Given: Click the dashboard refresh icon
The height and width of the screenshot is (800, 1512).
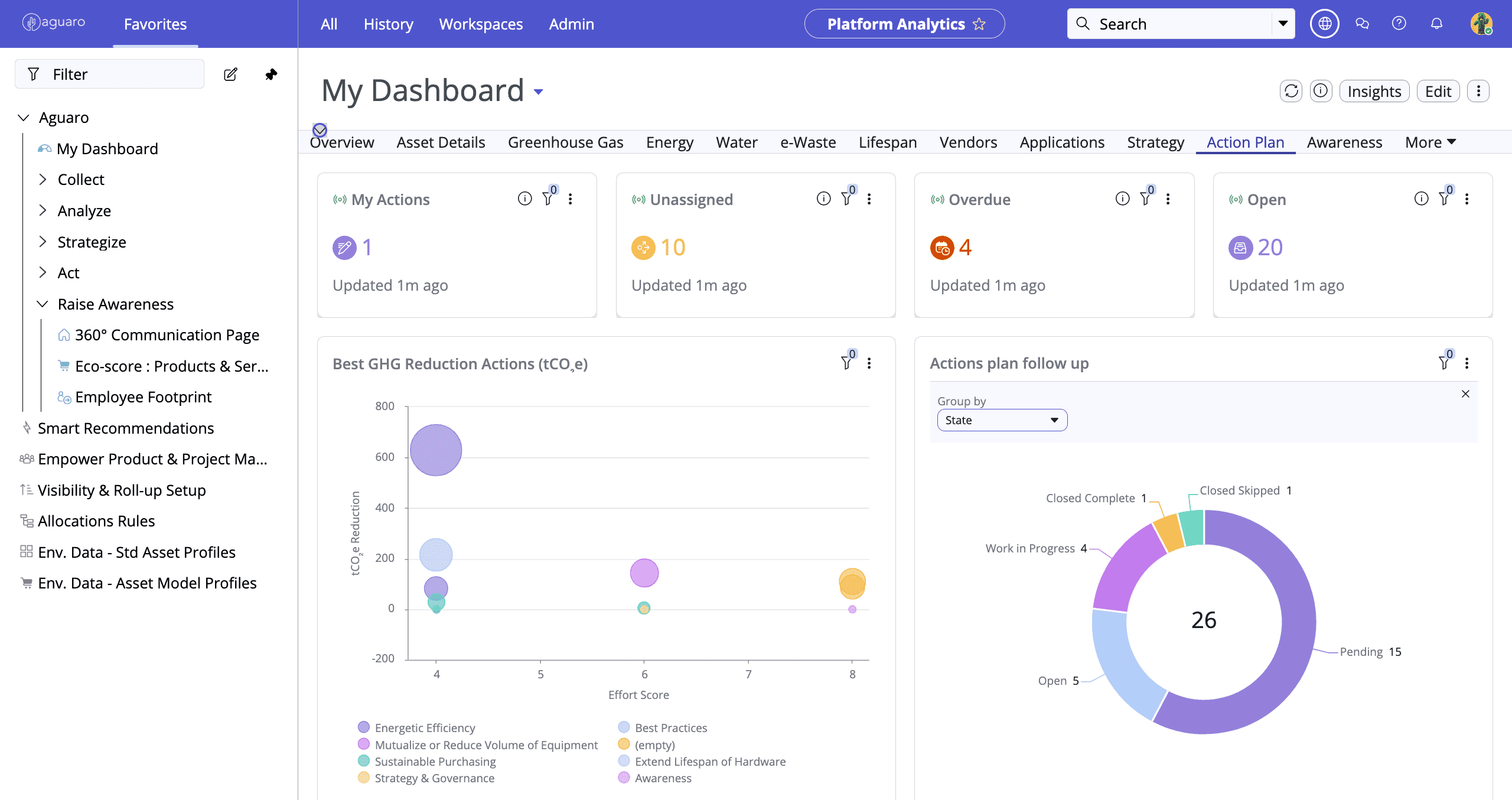Looking at the screenshot, I should click(1291, 91).
